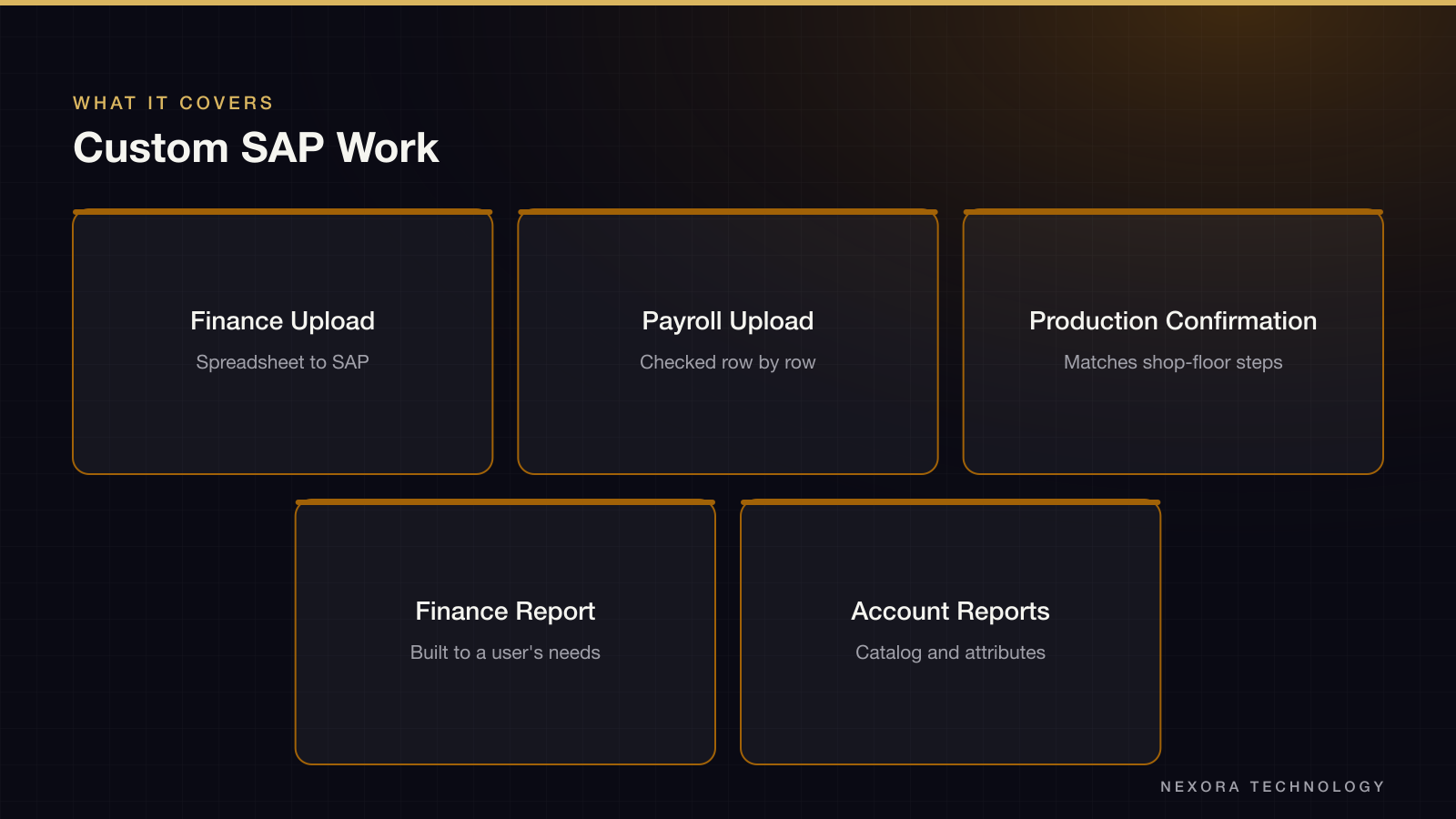Click the "Matches shop-floor steps" subtitle

[1173, 362]
